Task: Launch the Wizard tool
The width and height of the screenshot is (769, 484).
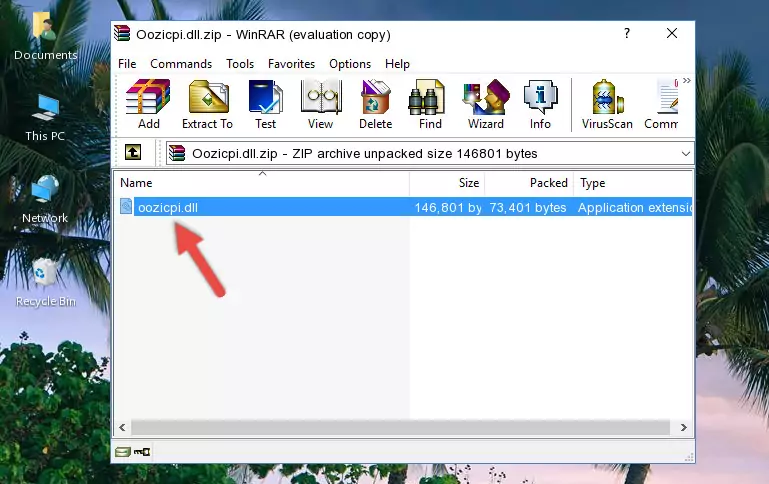Action: pos(486,104)
